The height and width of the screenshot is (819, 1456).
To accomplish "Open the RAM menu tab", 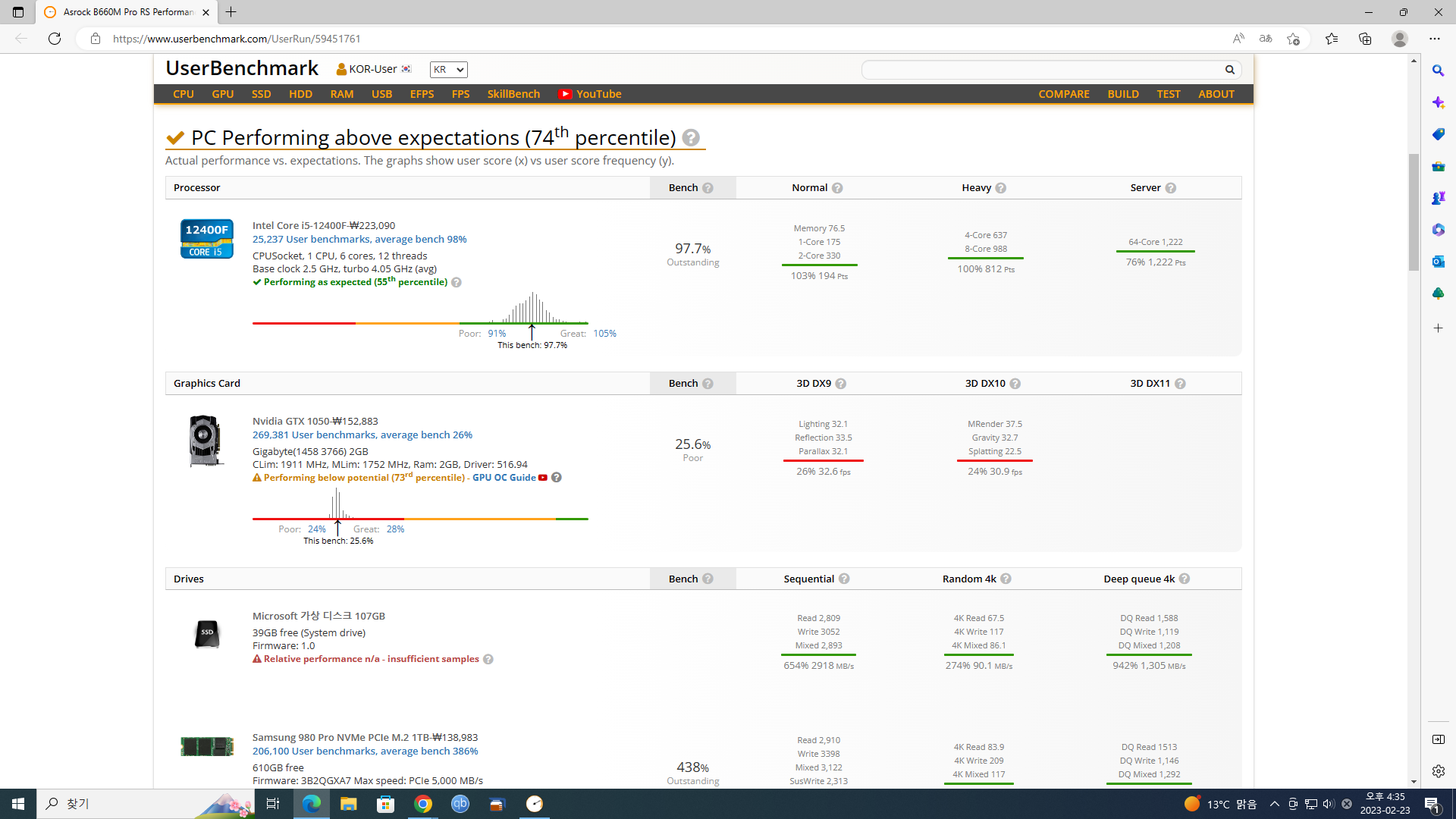I will point(342,94).
